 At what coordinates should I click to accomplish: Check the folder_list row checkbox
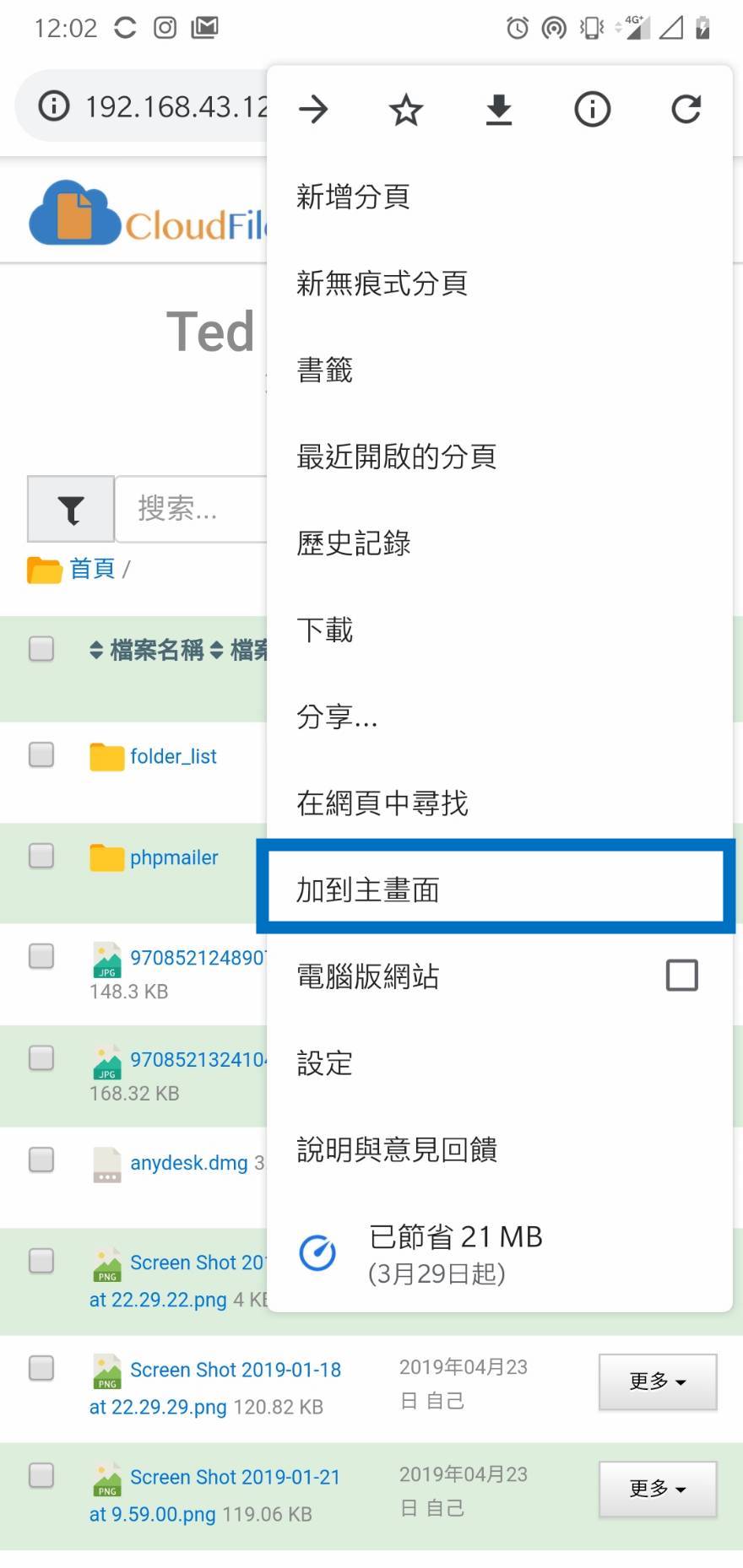(41, 754)
